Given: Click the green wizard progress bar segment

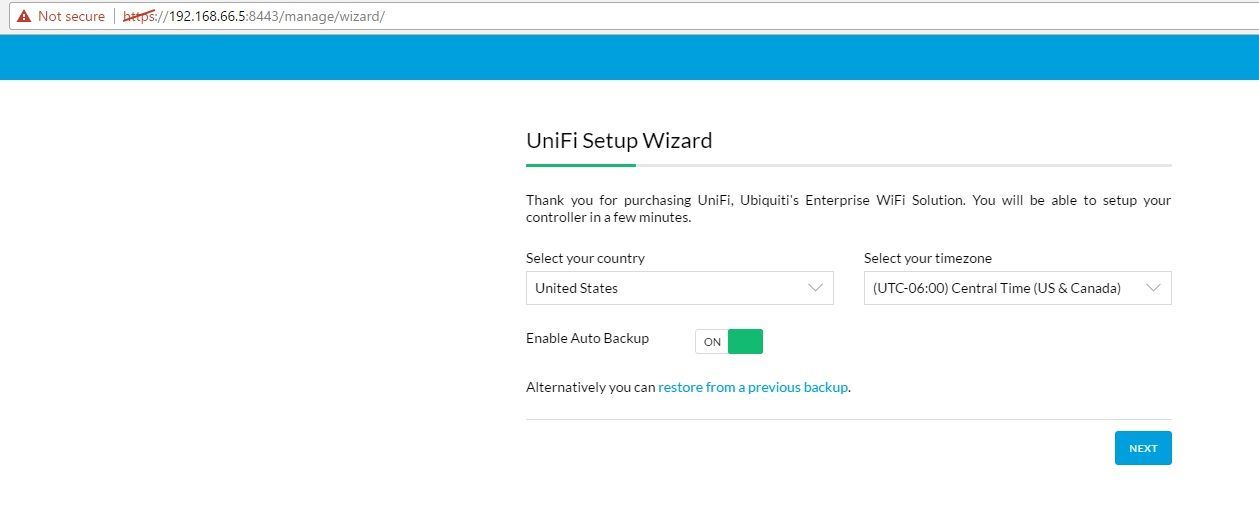Looking at the screenshot, I should 580,165.
